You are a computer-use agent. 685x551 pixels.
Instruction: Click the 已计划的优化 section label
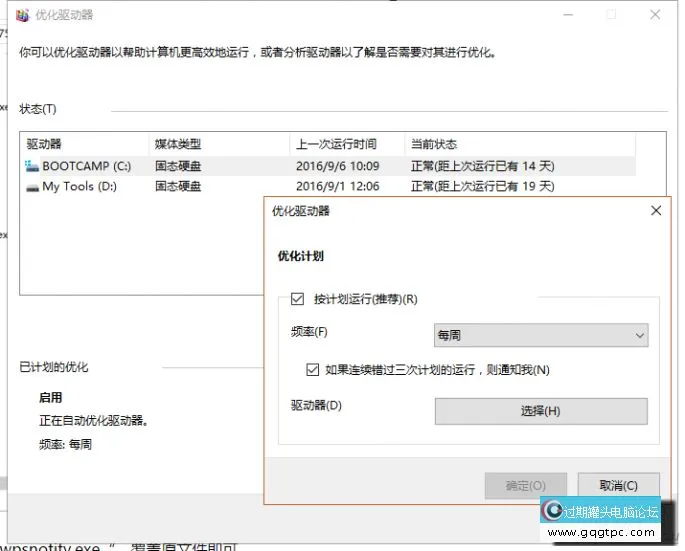coord(54,367)
